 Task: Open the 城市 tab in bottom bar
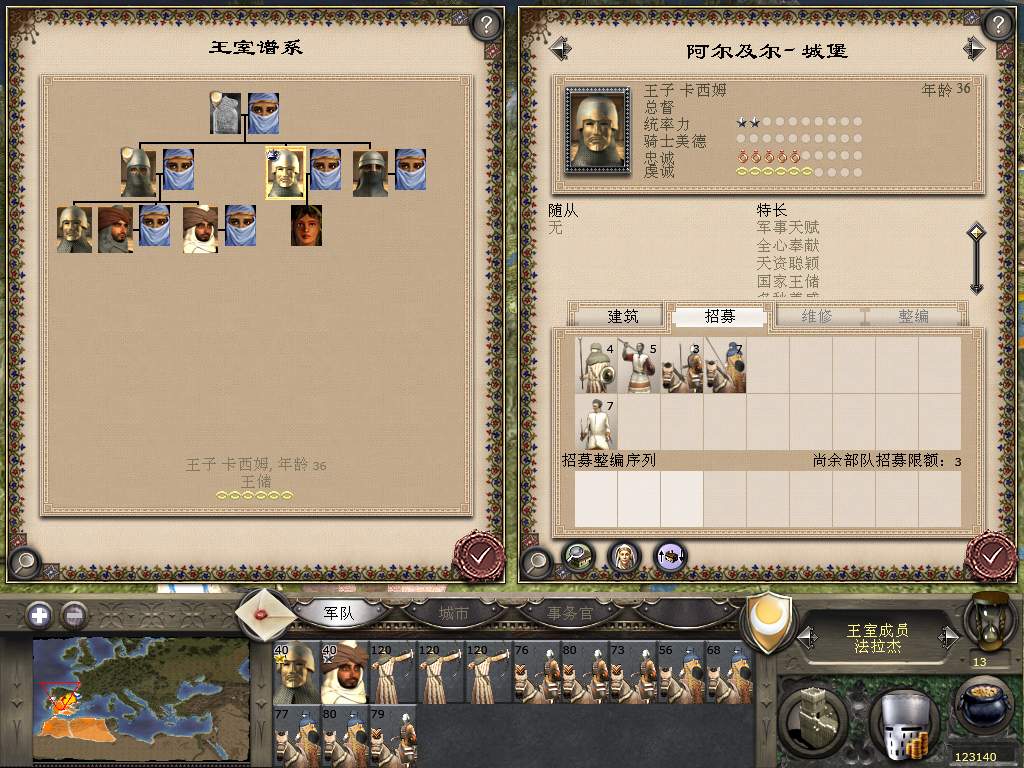pyautogui.click(x=453, y=613)
